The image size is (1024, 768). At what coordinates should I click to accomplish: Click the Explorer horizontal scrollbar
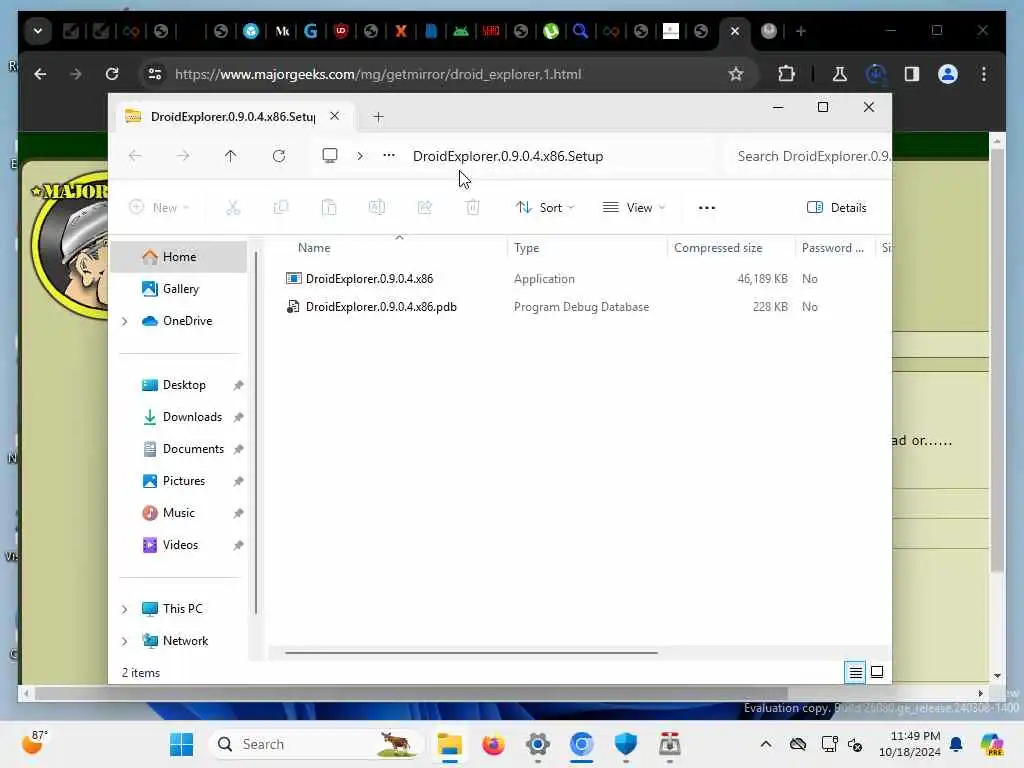471,652
